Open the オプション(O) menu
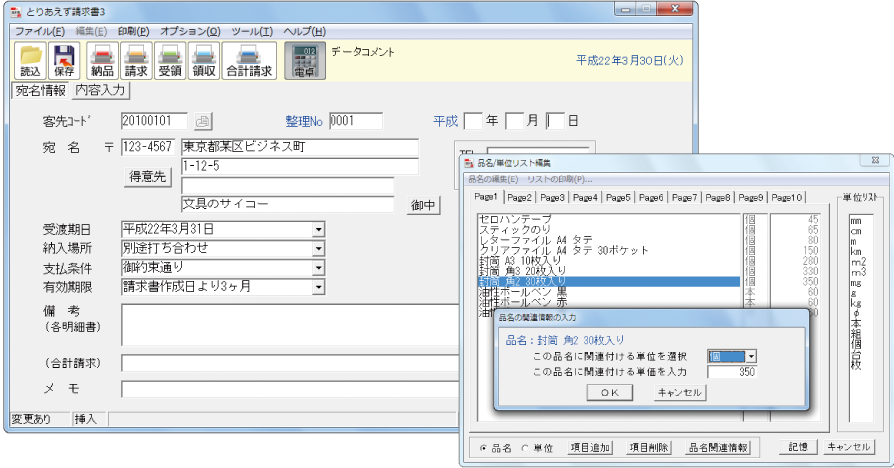The image size is (894, 468). point(190,32)
